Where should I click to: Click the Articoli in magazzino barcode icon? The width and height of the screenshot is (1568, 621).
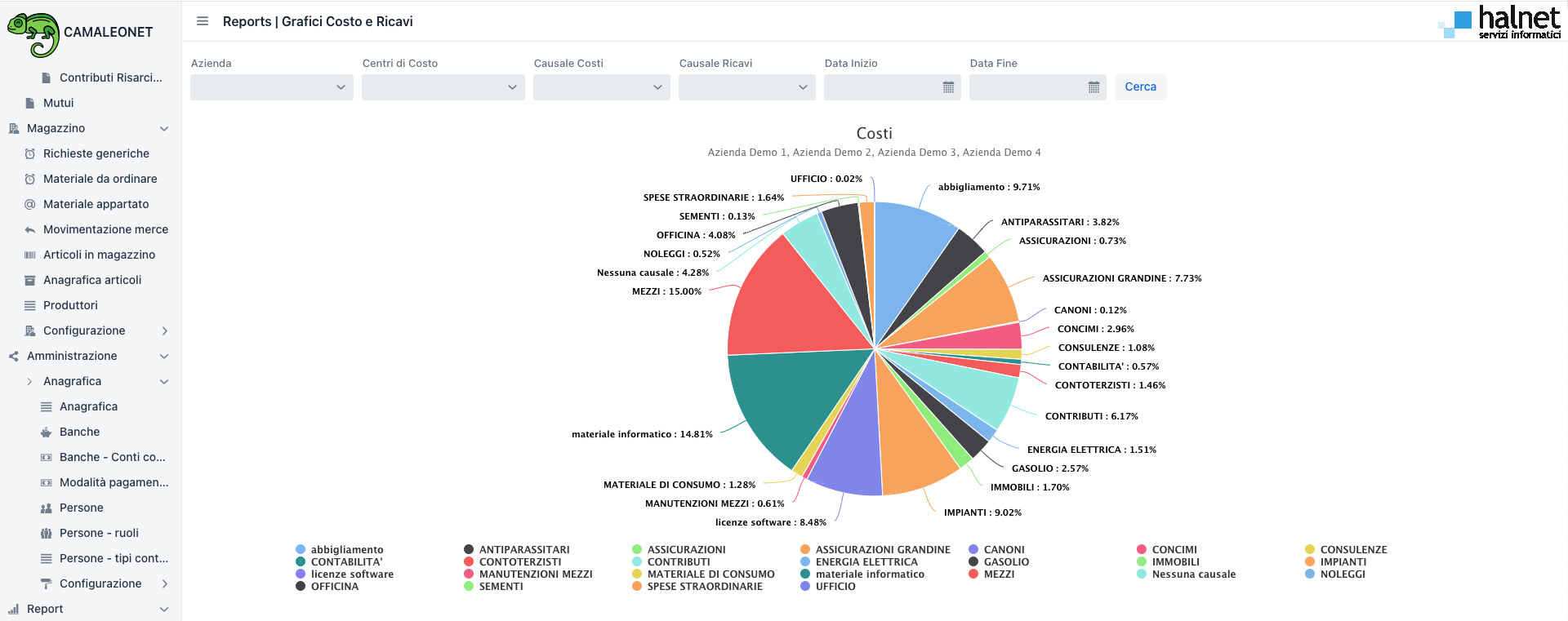pyautogui.click(x=30, y=255)
